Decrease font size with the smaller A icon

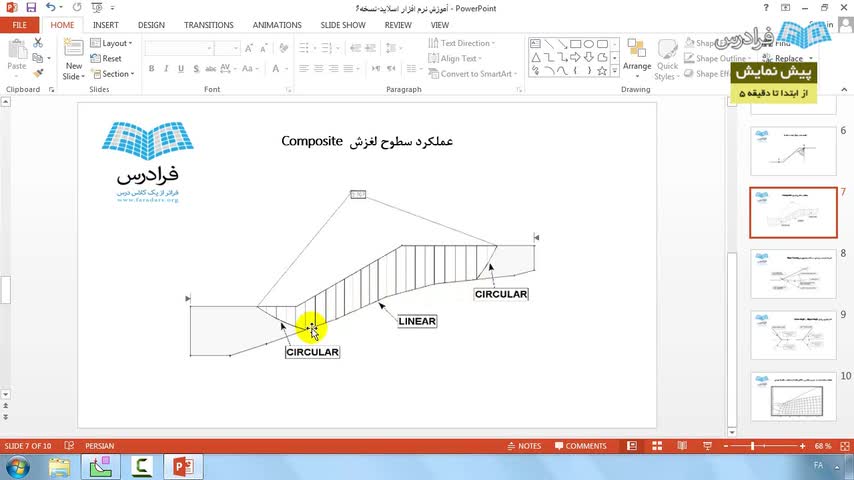263,48
